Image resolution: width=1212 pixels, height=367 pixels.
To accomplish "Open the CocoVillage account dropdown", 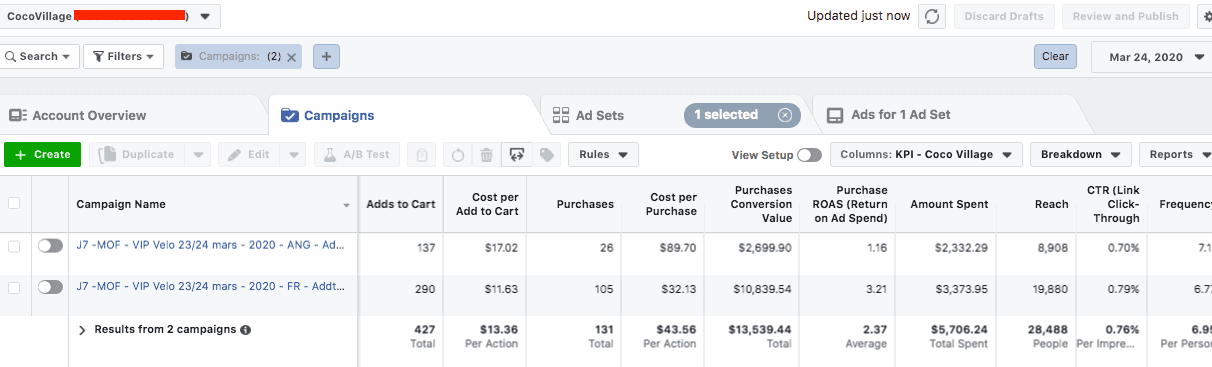I will click(110, 16).
